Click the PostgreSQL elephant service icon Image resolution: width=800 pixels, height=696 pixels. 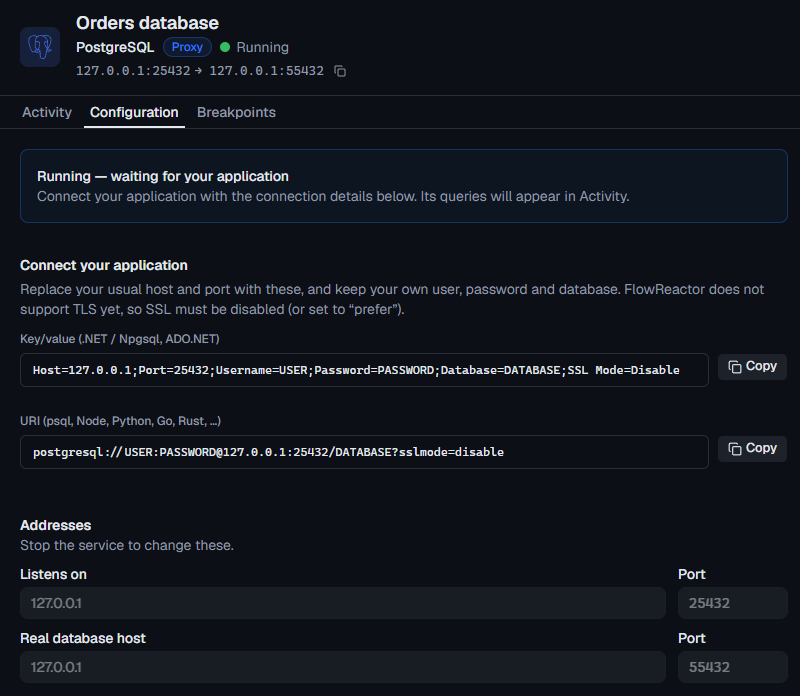40,47
